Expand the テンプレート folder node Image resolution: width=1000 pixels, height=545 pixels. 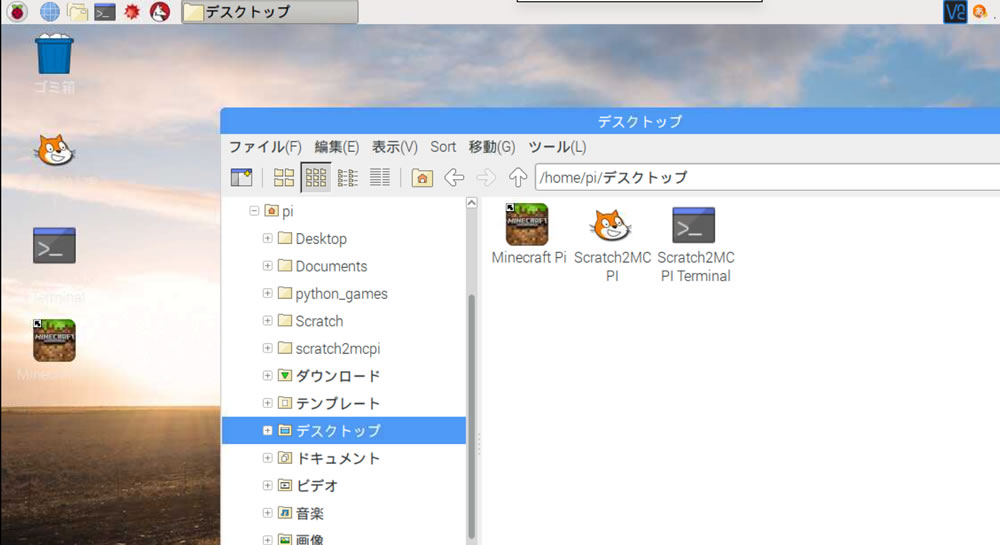[267, 403]
